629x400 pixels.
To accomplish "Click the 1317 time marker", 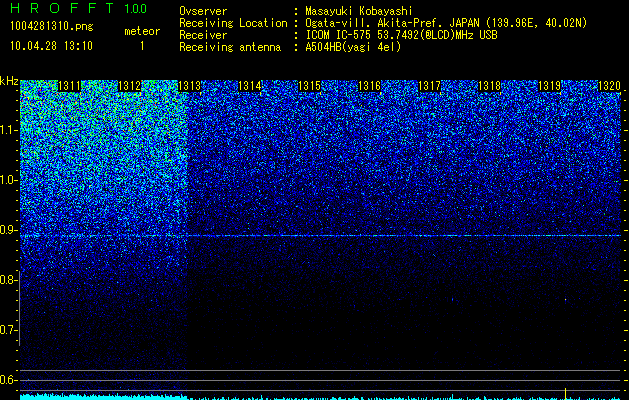I will pos(429,86).
